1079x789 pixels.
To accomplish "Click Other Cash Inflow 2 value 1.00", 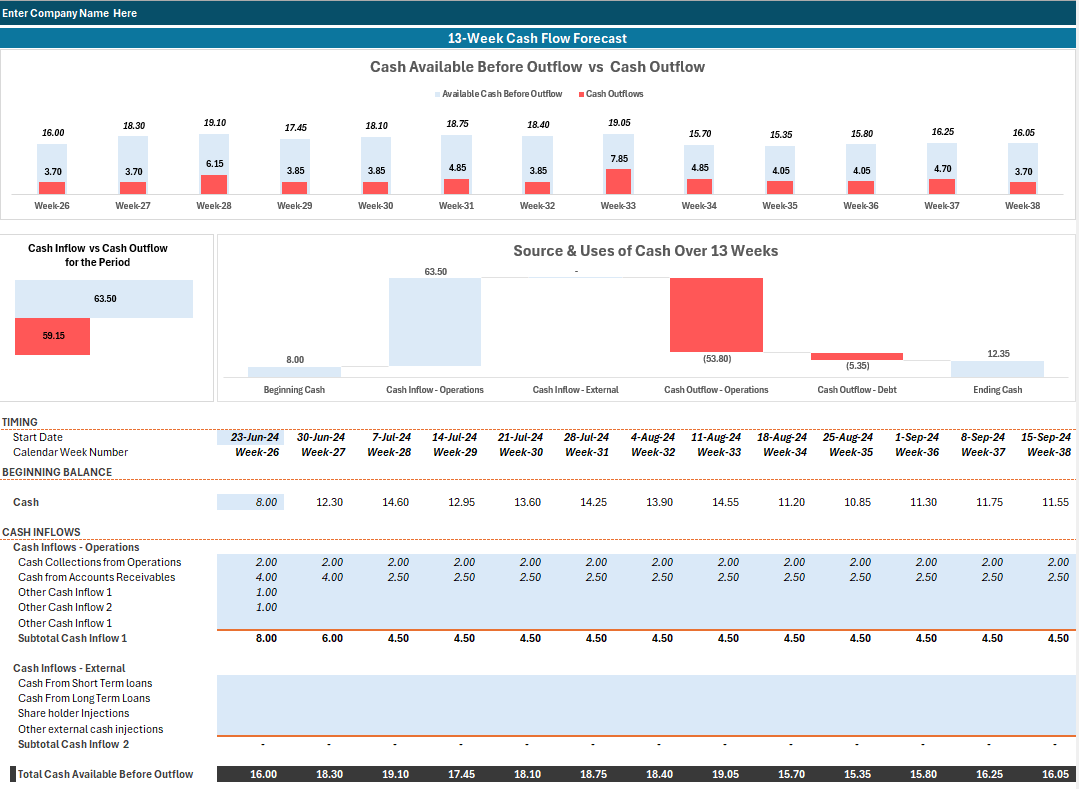I will 266,607.
